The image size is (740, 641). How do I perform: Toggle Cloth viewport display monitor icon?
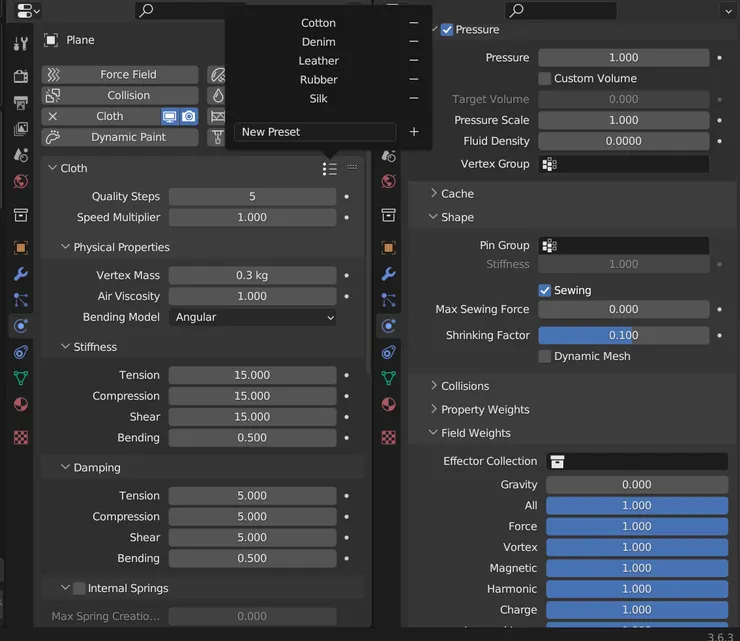click(x=170, y=117)
